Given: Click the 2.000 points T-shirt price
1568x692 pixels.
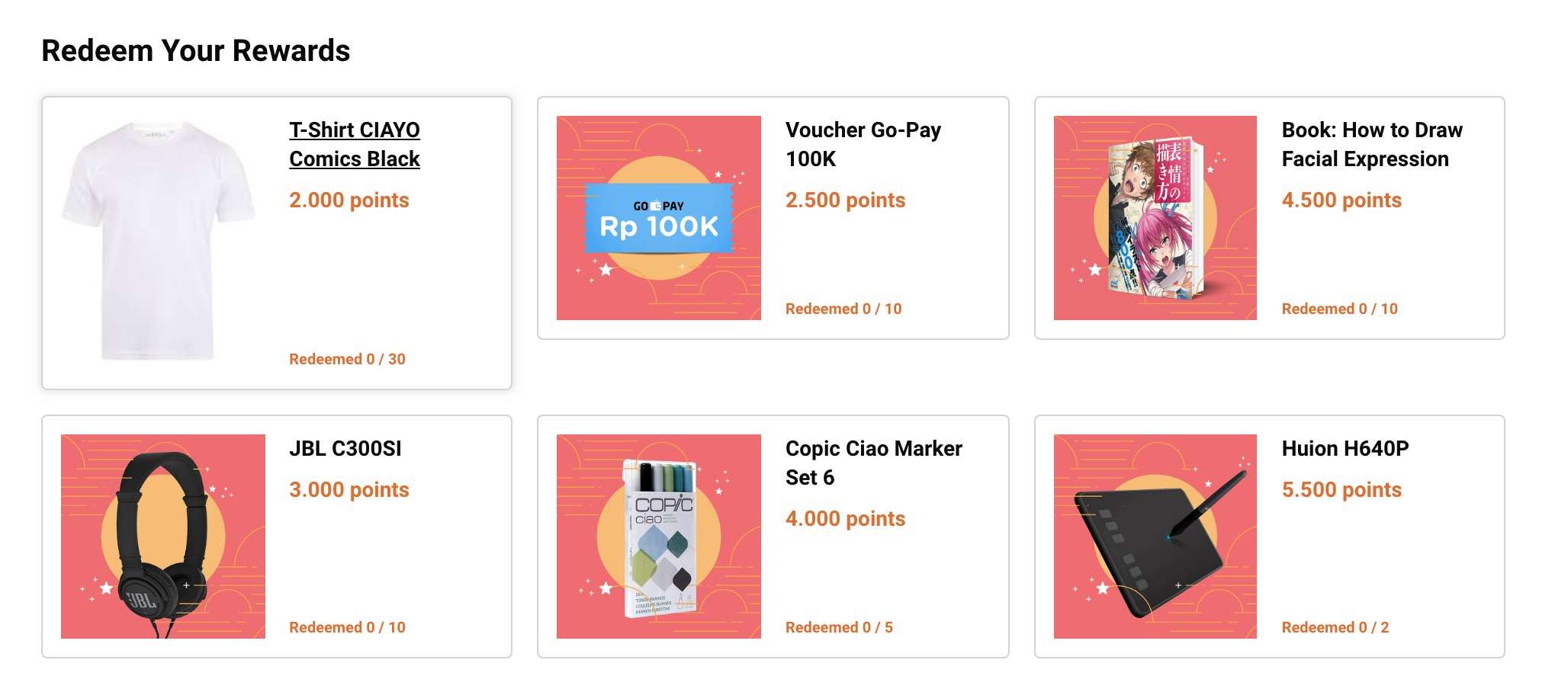Looking at the screenshot, I should 349,200.
